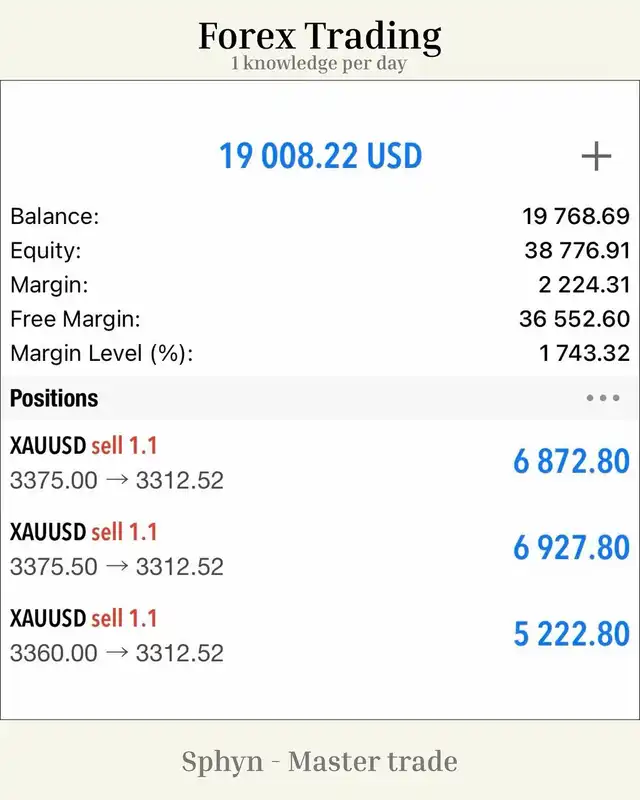
Task: Click the Forex Trading title
Action: coord(319,37)
